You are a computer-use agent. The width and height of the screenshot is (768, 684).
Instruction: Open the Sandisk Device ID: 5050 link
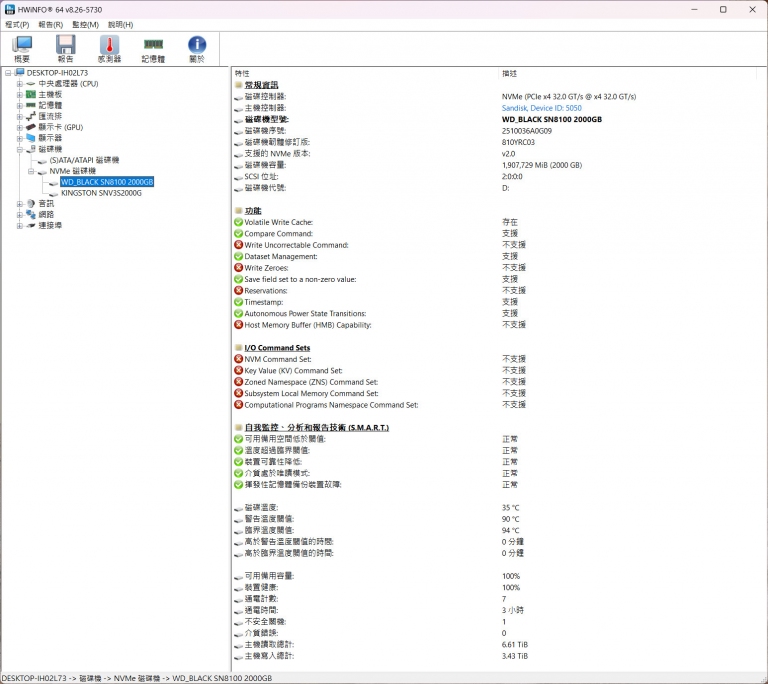coord(541,108)
